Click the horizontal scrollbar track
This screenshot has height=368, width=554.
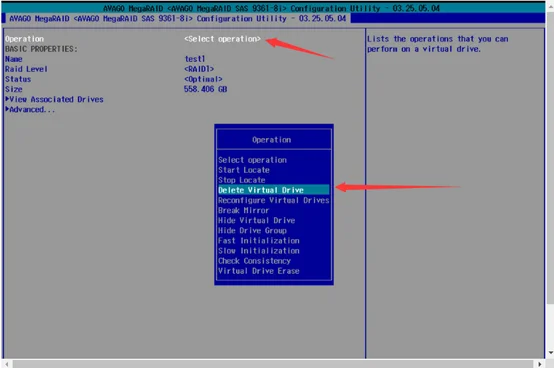coord(273,364)
